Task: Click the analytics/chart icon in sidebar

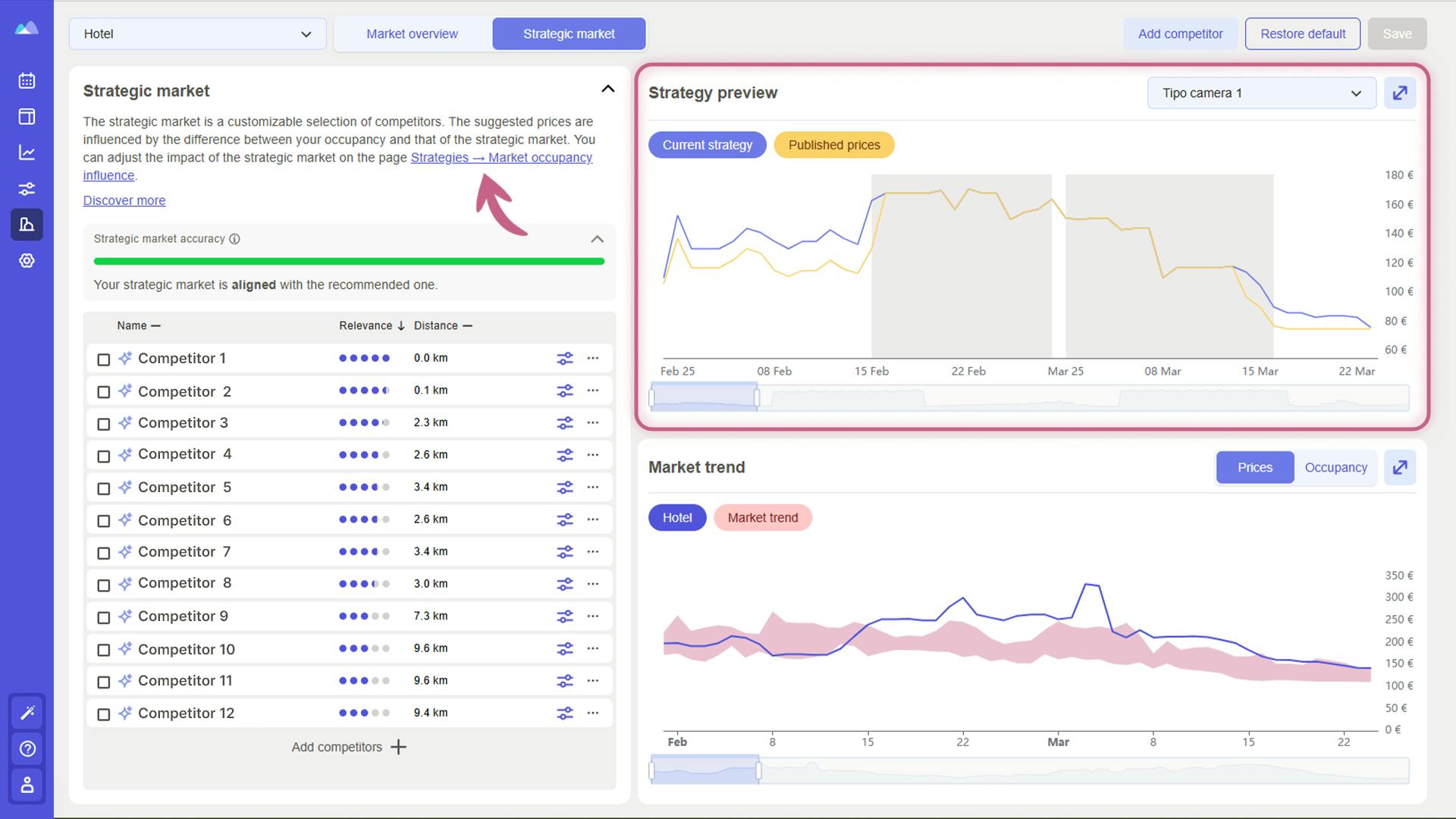Action: pyautogui.click(x=27, y=152)
